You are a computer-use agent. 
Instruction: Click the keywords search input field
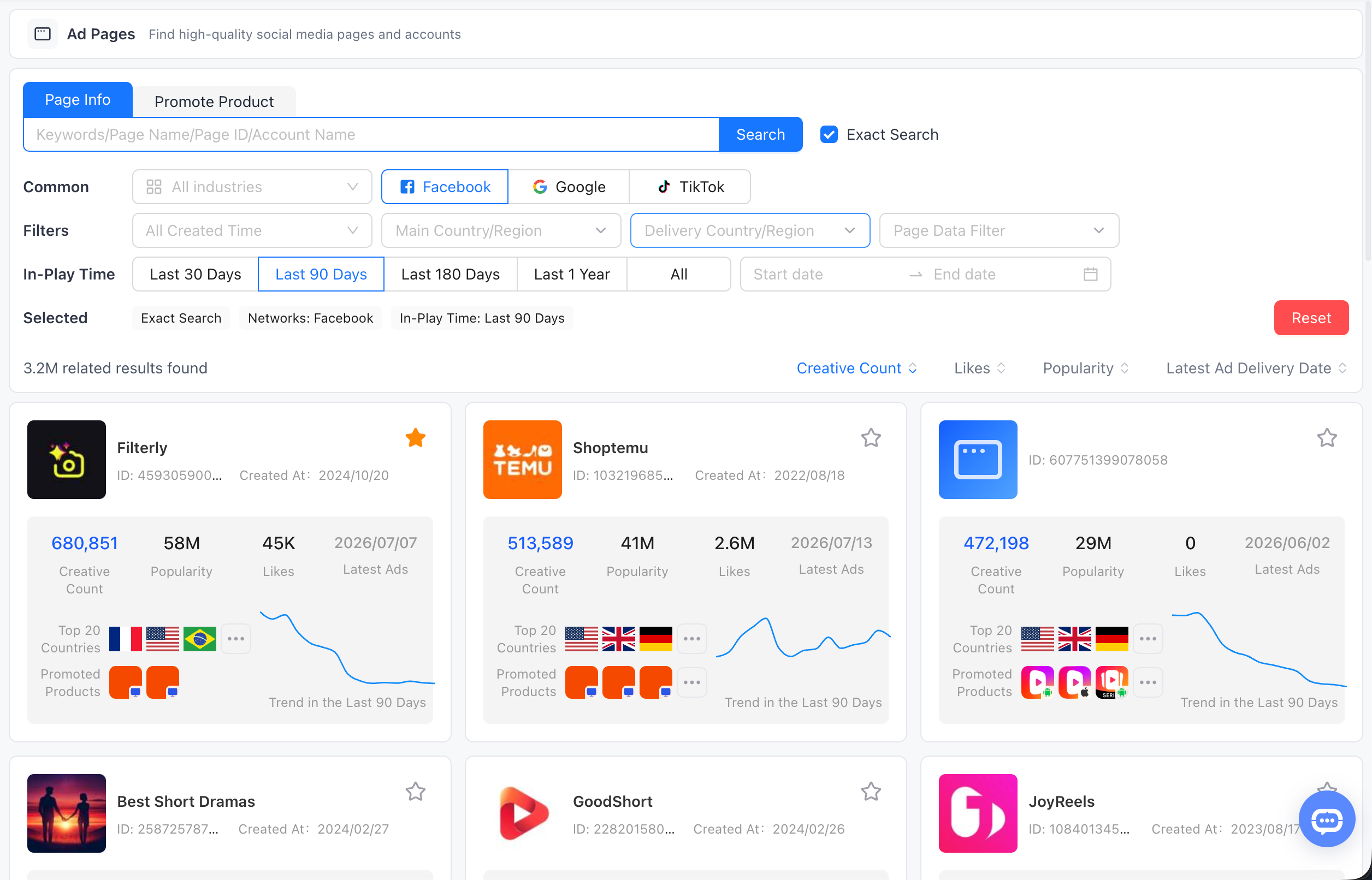[371, 134]
